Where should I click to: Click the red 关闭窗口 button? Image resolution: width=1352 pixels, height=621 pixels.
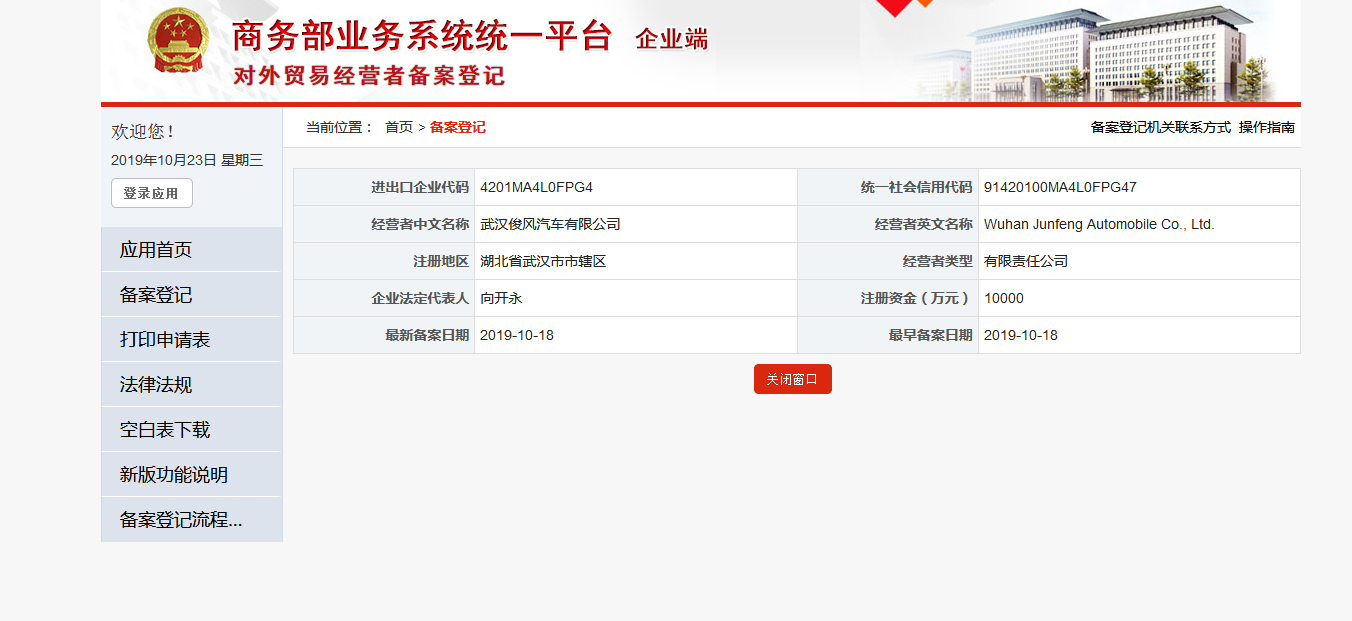[793, 379]
